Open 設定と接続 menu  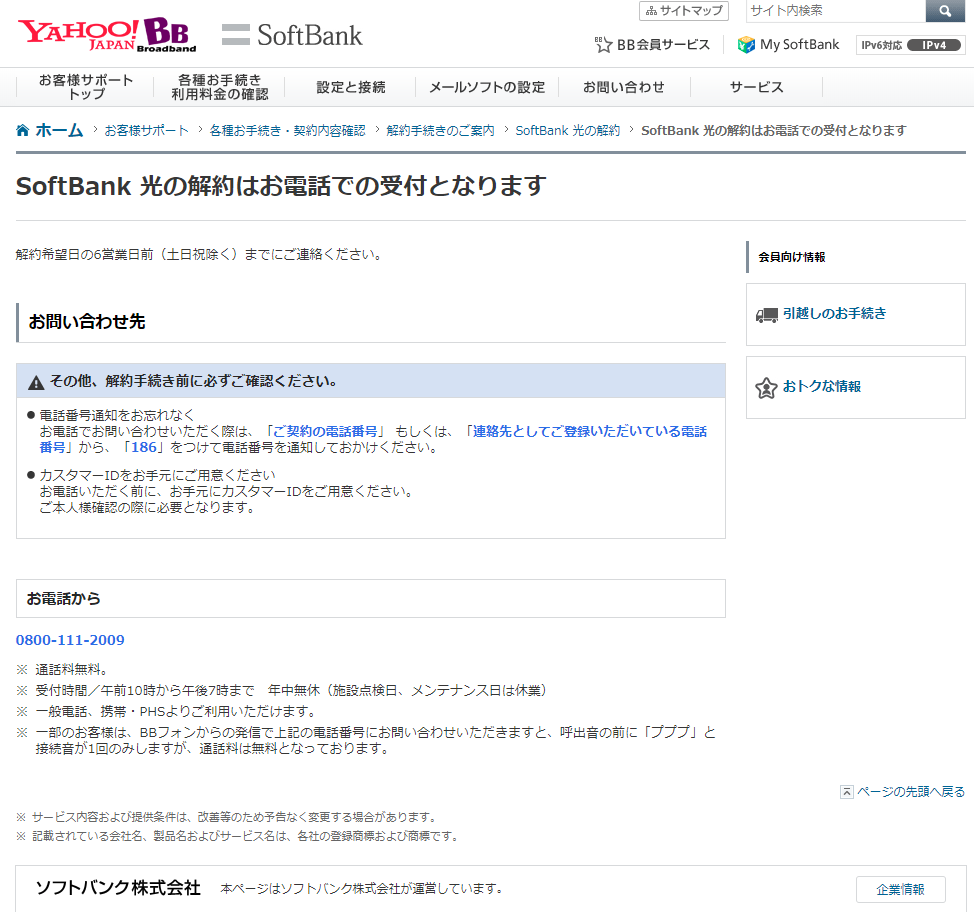(x=350, y=87)
